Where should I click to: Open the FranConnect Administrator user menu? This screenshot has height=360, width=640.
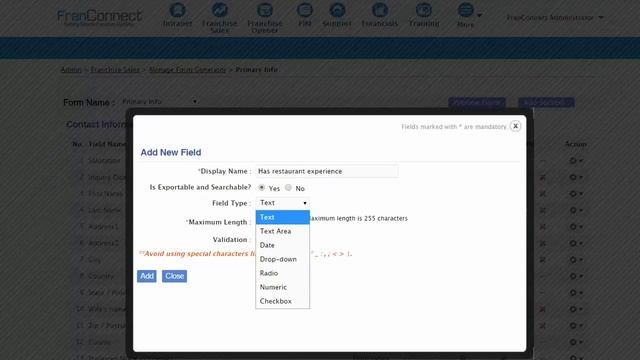click(x=555, y=18)
